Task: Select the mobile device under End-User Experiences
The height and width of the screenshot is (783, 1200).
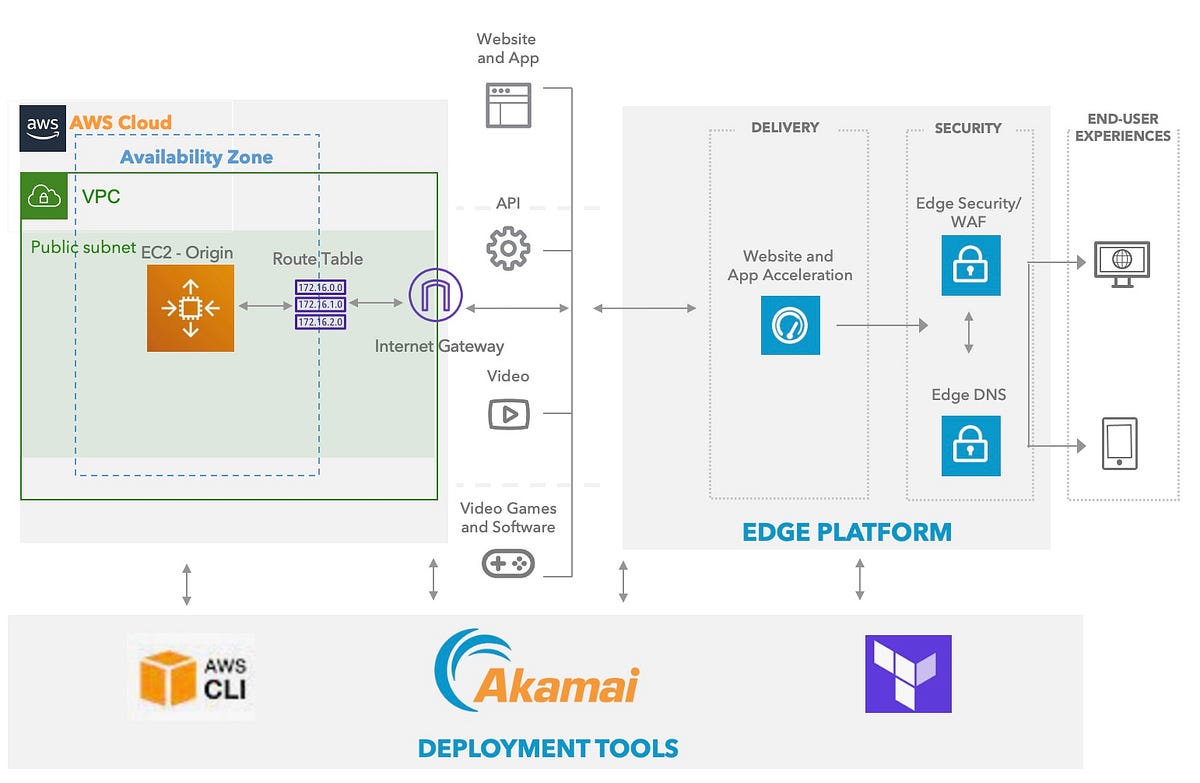Action: tap(1122, 443)
